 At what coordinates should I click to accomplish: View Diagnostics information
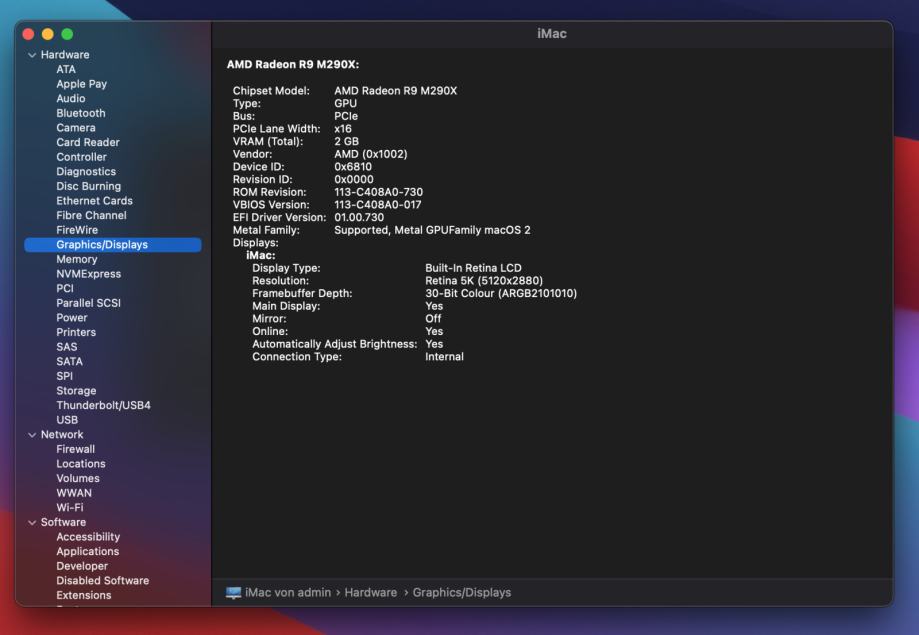point(86,172)
